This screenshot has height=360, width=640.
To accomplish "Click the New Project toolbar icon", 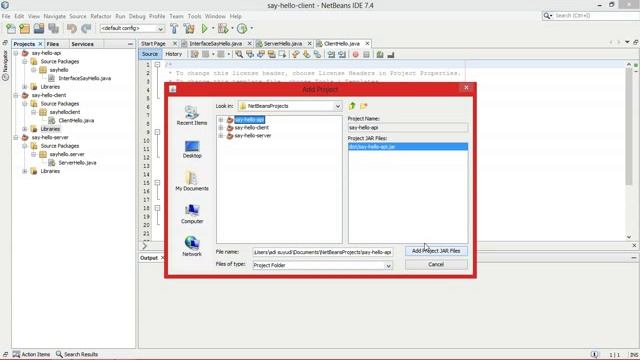I will click(24, 28).
